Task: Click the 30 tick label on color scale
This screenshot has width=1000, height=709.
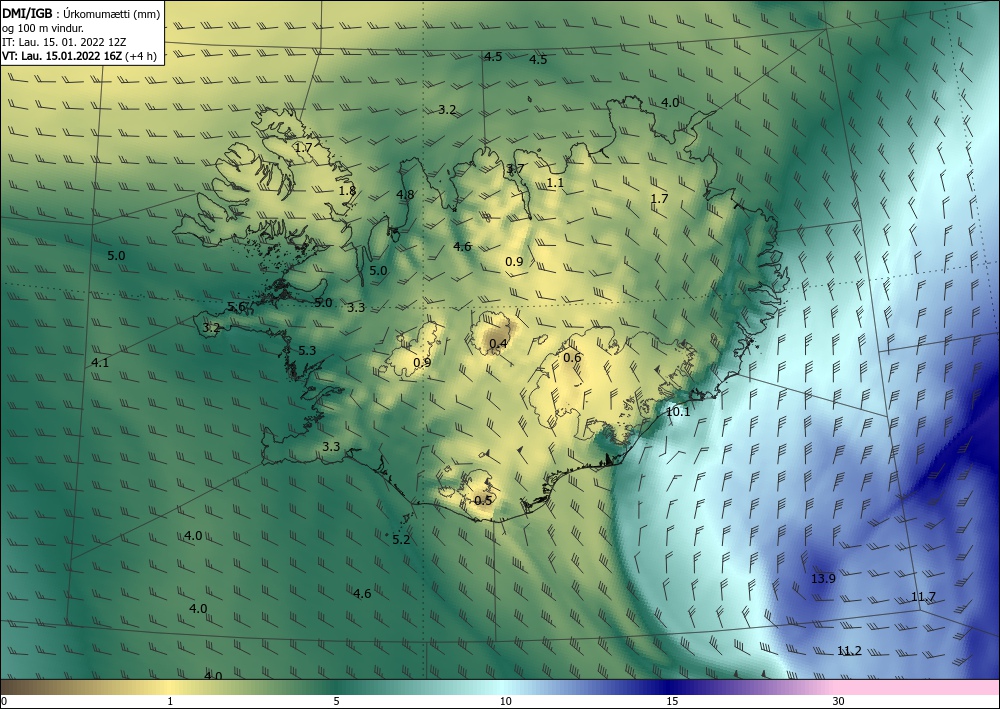Action: (838, 701)
